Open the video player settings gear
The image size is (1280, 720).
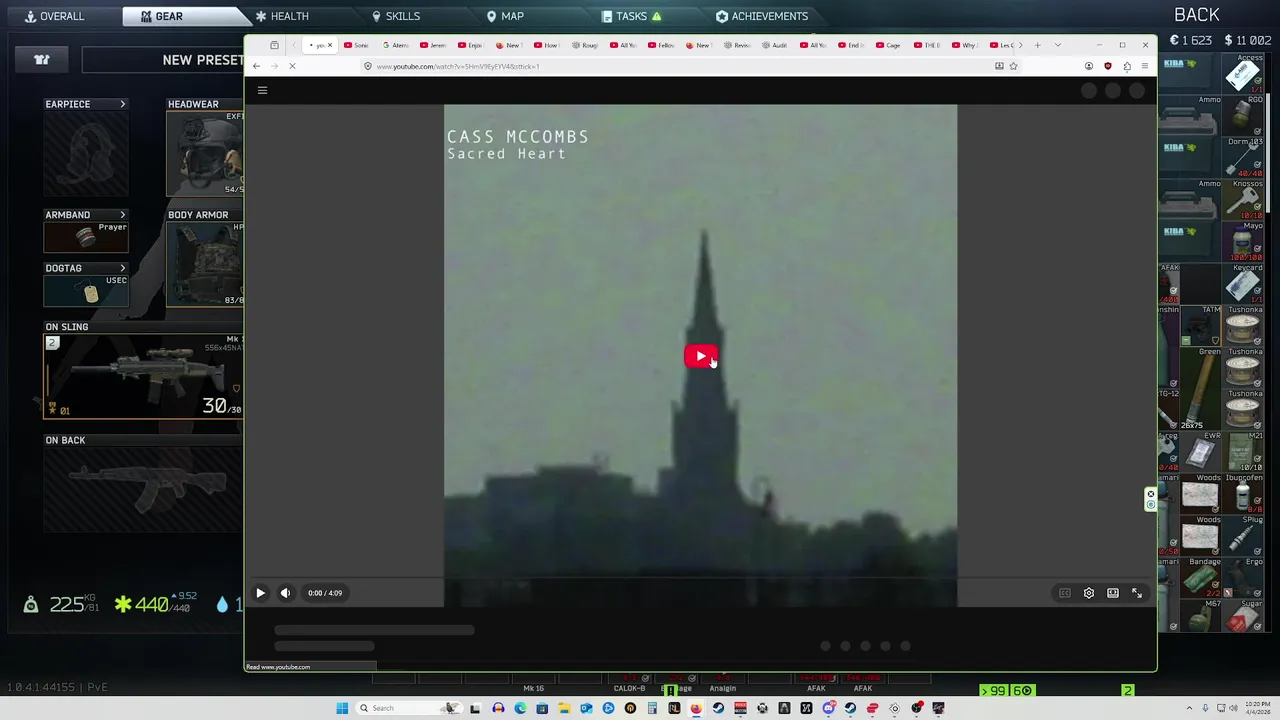pyautogui.click(x=1089, y=593)
